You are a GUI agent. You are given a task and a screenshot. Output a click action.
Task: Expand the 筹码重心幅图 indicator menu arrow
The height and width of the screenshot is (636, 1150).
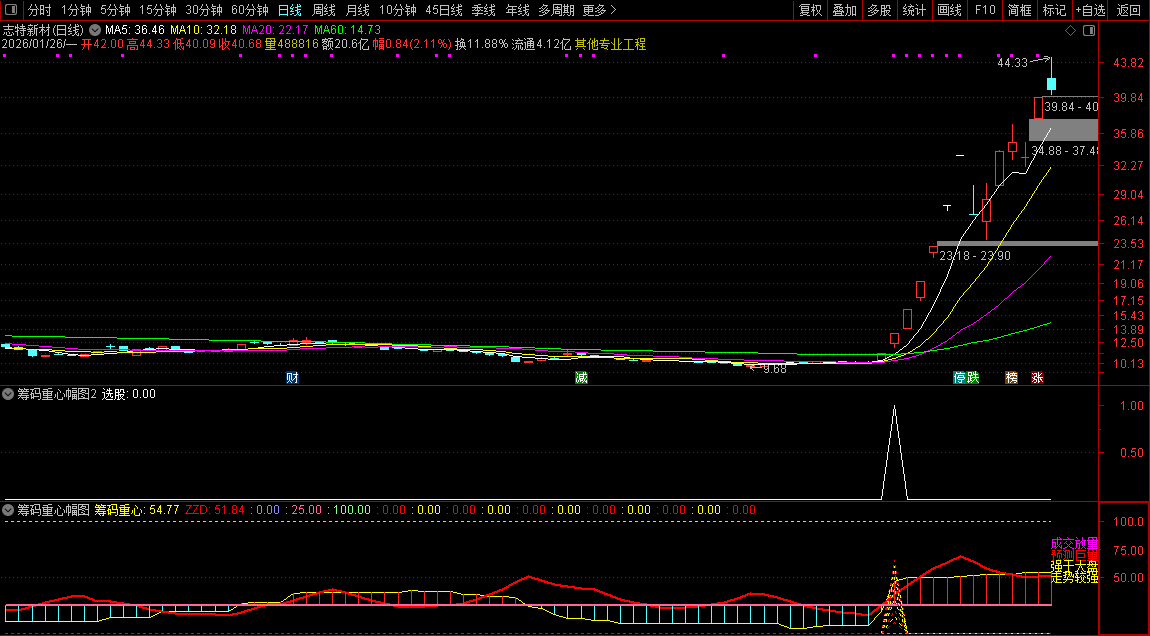pos(8,510)
